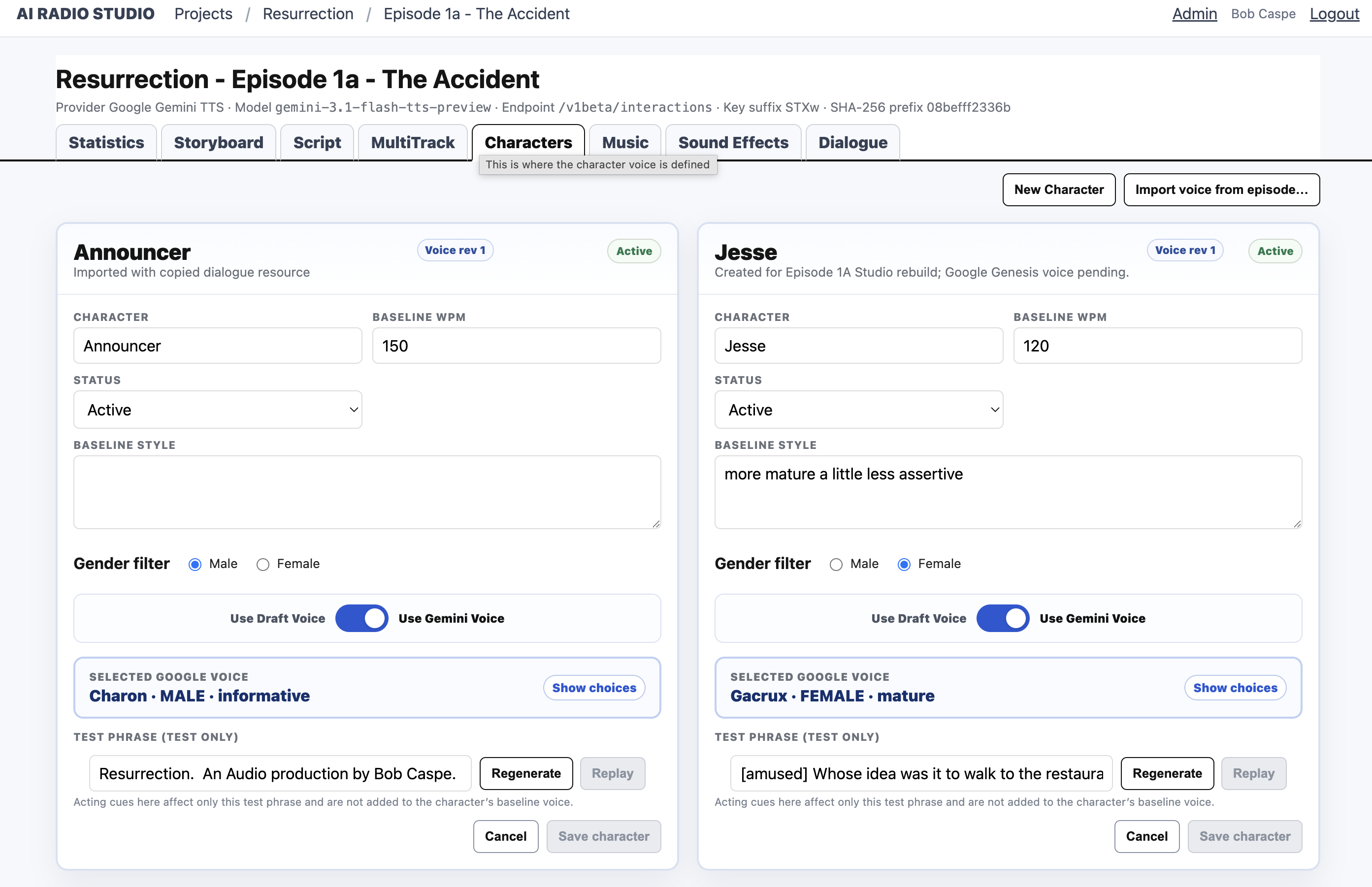Cancel Announcer character edits
Image resolution: width=1372 pixels, height=887 pixels.
(x=505, y=836)
